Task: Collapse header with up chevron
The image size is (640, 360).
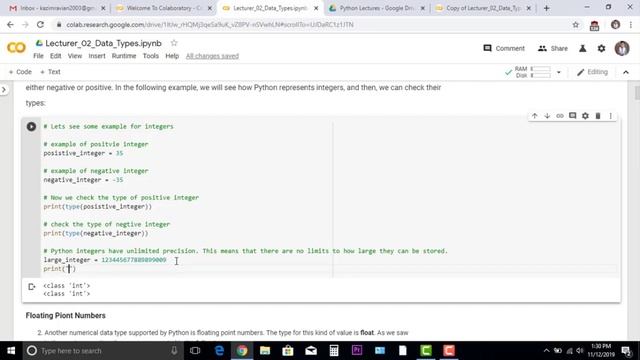Action: click(626, 72)
